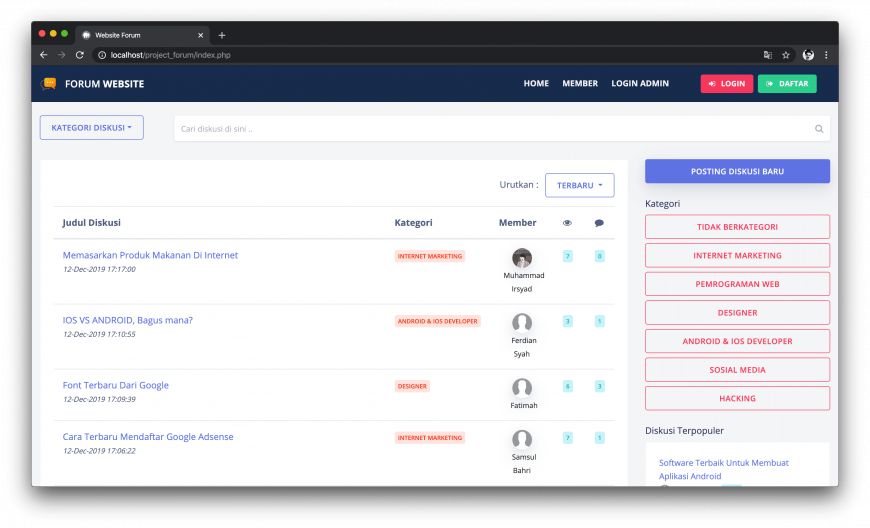Click the Member column header
The width and height of the screenshot is (870, 528).
pos(518,222)
